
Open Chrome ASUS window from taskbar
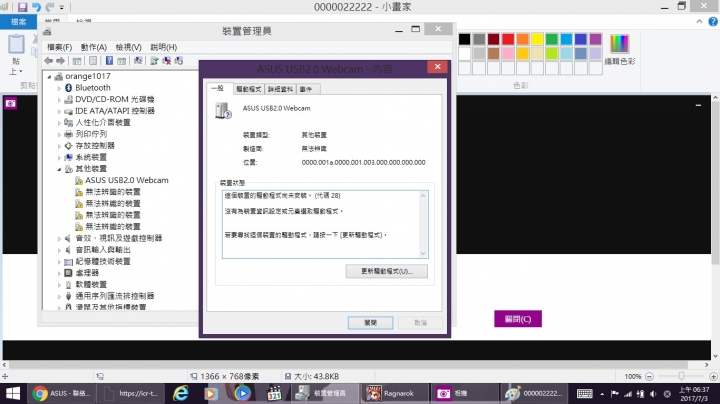click(62, 393)
